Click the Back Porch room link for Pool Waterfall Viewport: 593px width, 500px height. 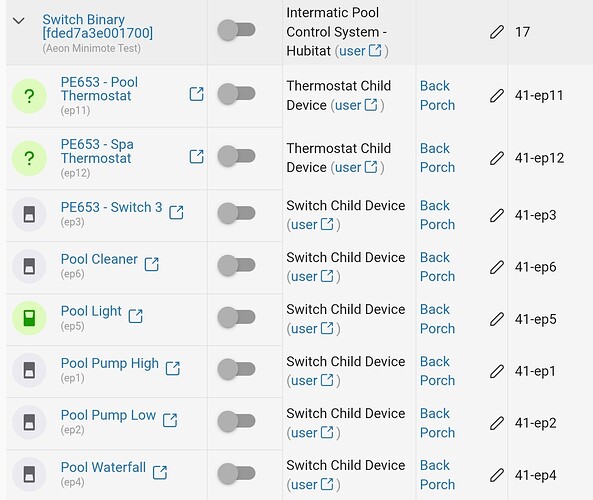pyautogui.click(x=437, y=475)
